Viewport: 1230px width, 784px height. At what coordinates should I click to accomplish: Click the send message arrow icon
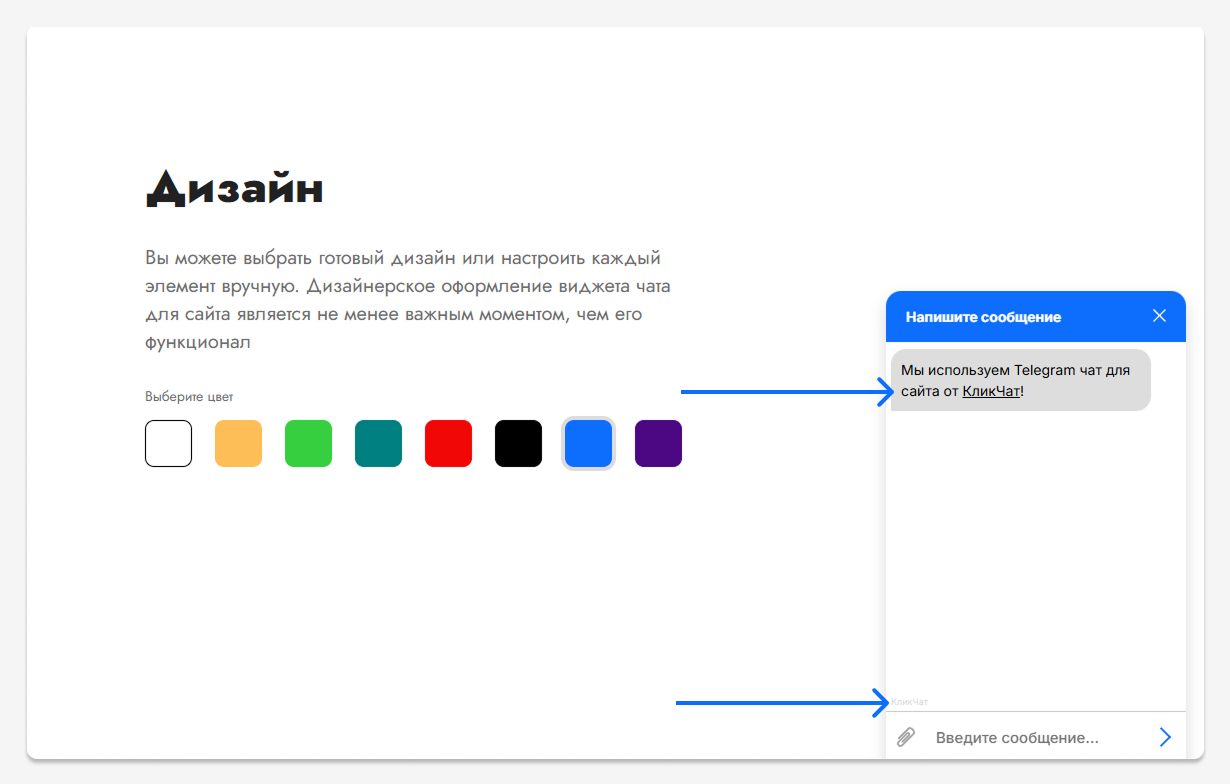pyautogui.click(x=1165, y=737)
